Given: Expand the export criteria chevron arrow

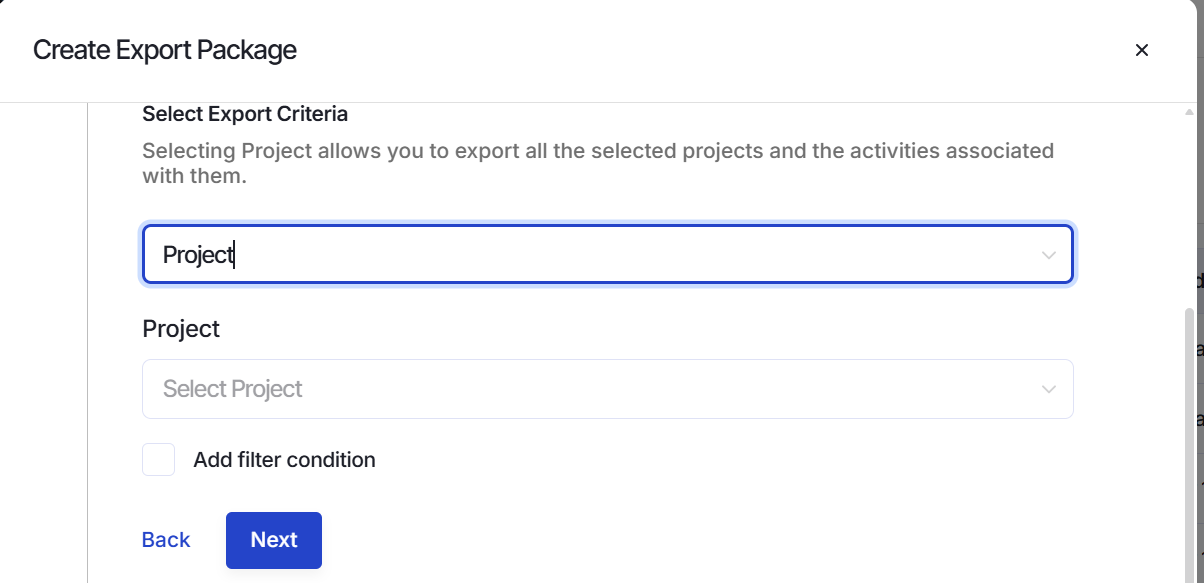Looking at the screenshot, I should pyautogui.click(x=1048, y=255).
